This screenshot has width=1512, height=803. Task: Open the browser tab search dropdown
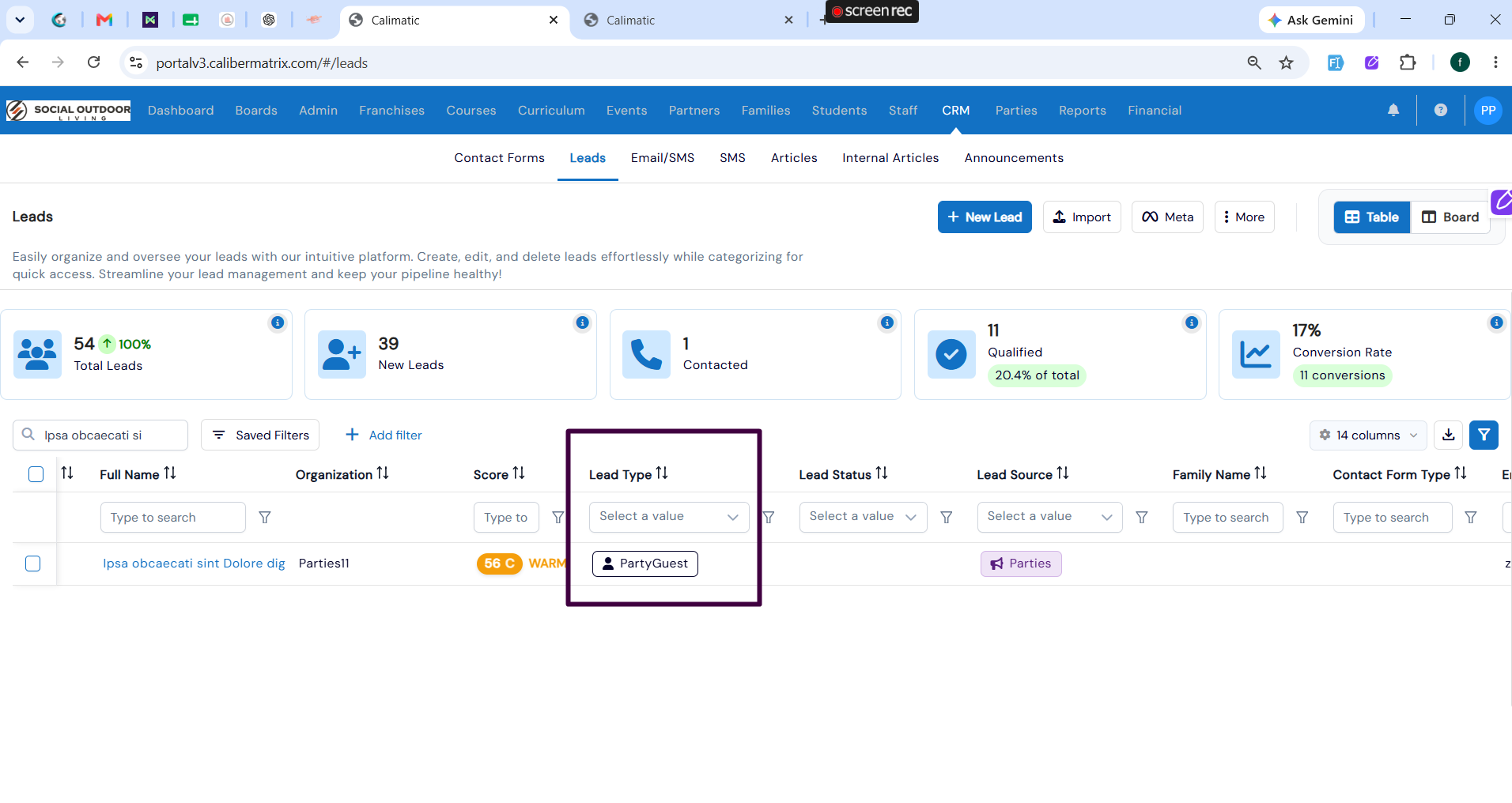(x=20, y=20)
